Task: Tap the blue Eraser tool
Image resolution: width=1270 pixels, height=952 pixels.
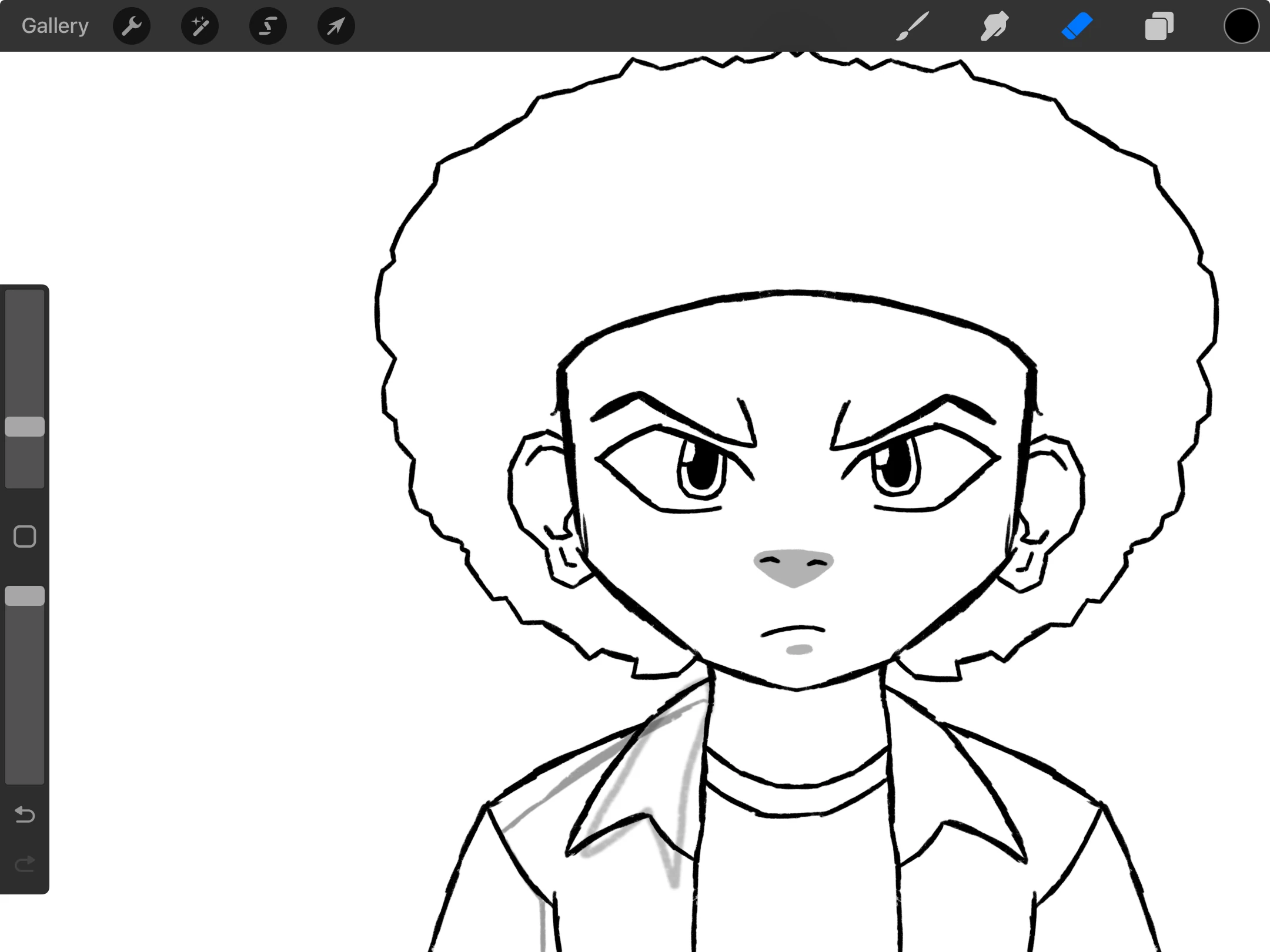Action: pyautogui.click(x=1077, y=26)
